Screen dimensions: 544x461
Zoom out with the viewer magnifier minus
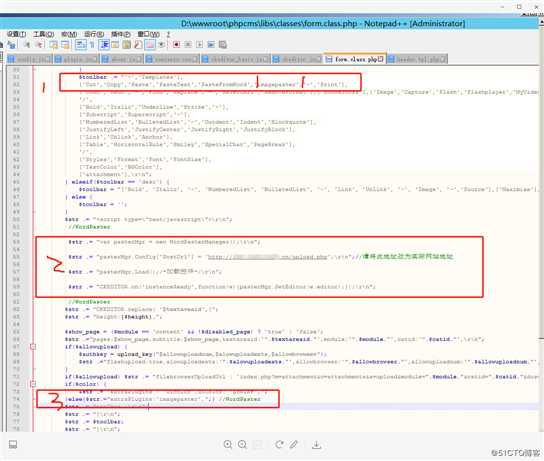click(x=243, y=445)
